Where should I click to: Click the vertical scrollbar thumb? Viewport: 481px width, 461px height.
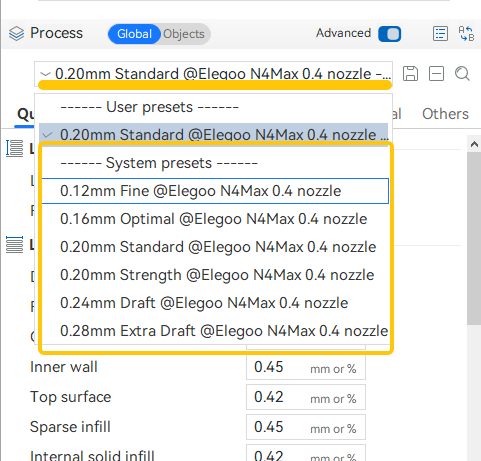tap(474, 238)
